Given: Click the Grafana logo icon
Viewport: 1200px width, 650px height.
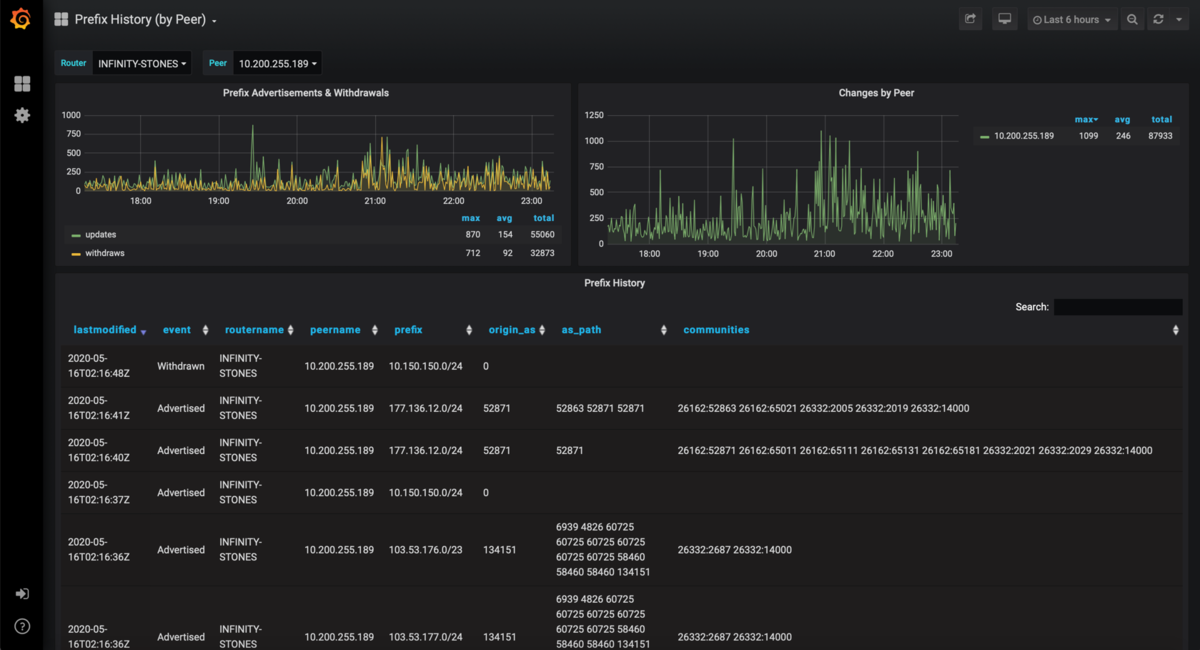Looking at the screenshot, I should [x=21, y=20].
